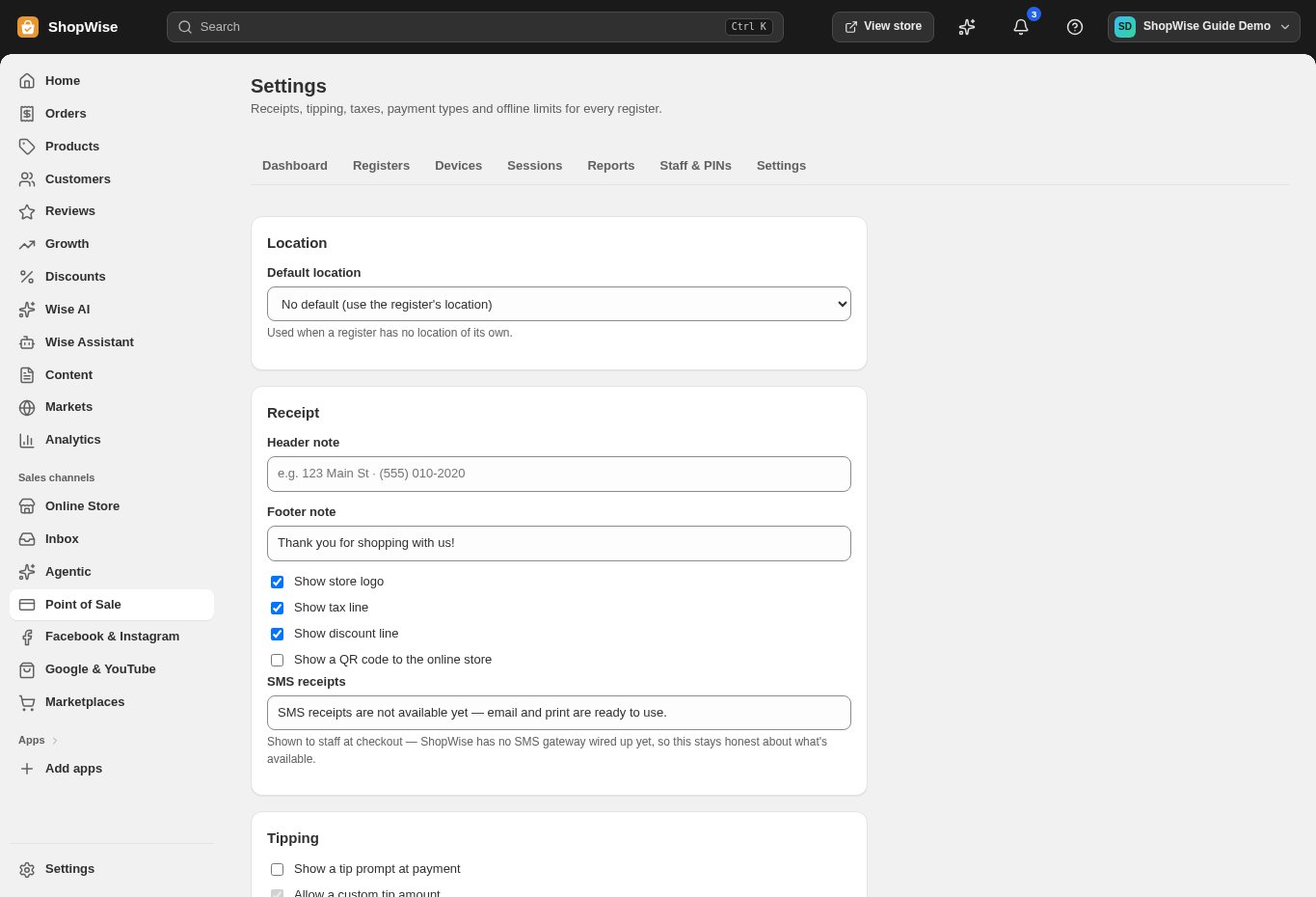This screenshot has height=897, width=1316.
Task: Open Home via its house icon
Action: 27,81
